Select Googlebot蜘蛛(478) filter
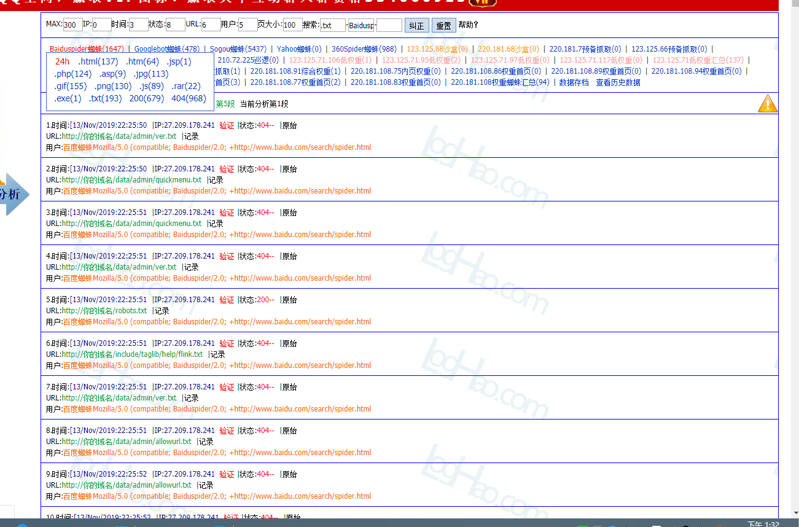 pyautogui.click(x=167, y=49)
